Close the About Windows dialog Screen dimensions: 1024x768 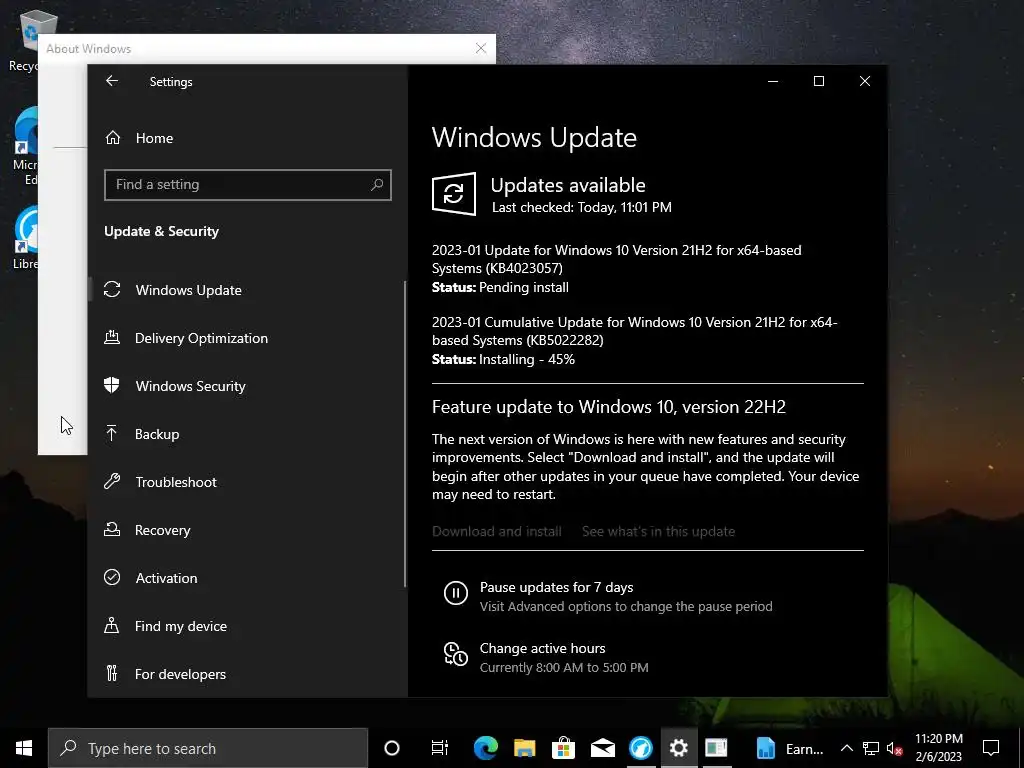pyautogui.click(x=481, y=48)
